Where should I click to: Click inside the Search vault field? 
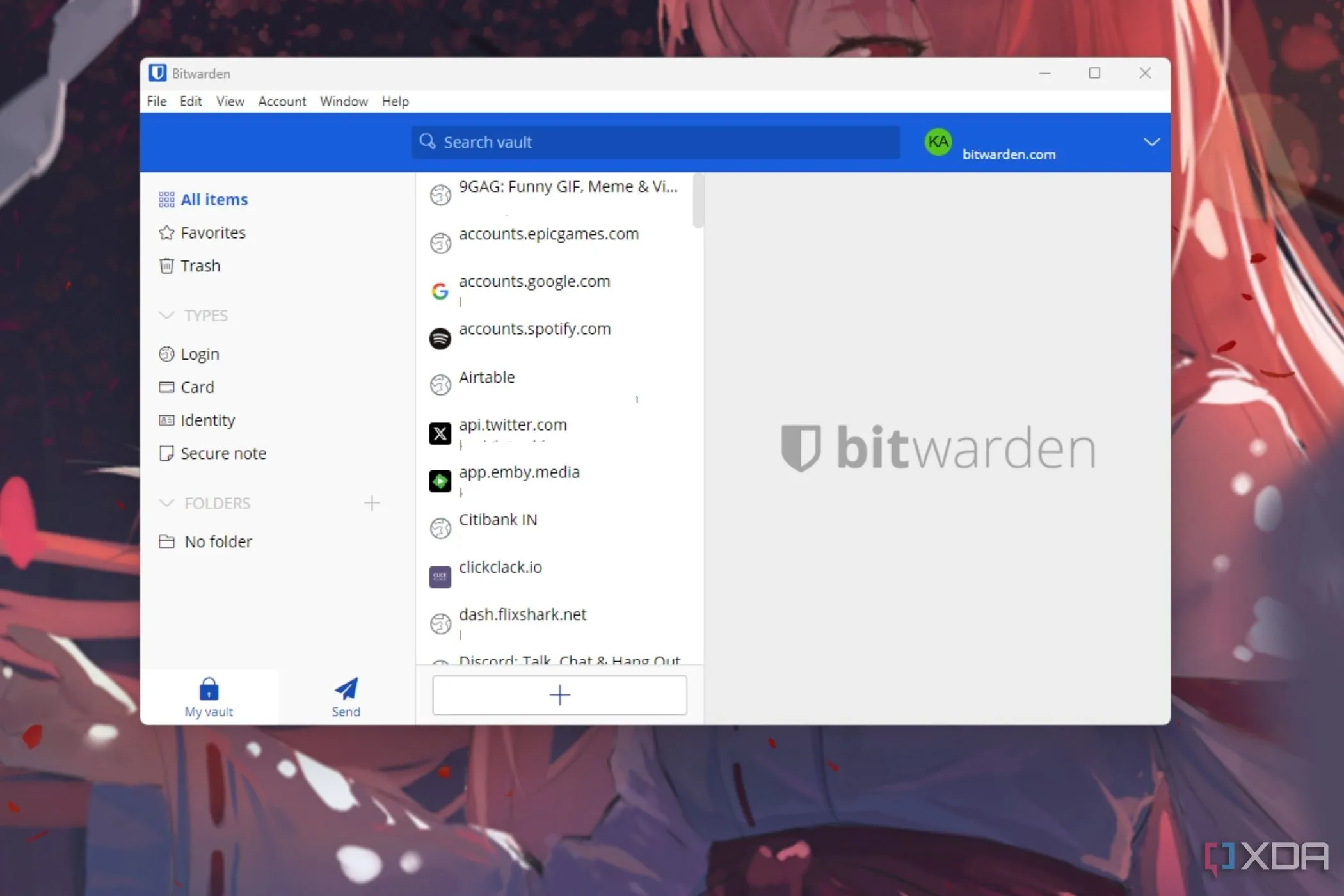pyautogui.click(x=653, y=142)
